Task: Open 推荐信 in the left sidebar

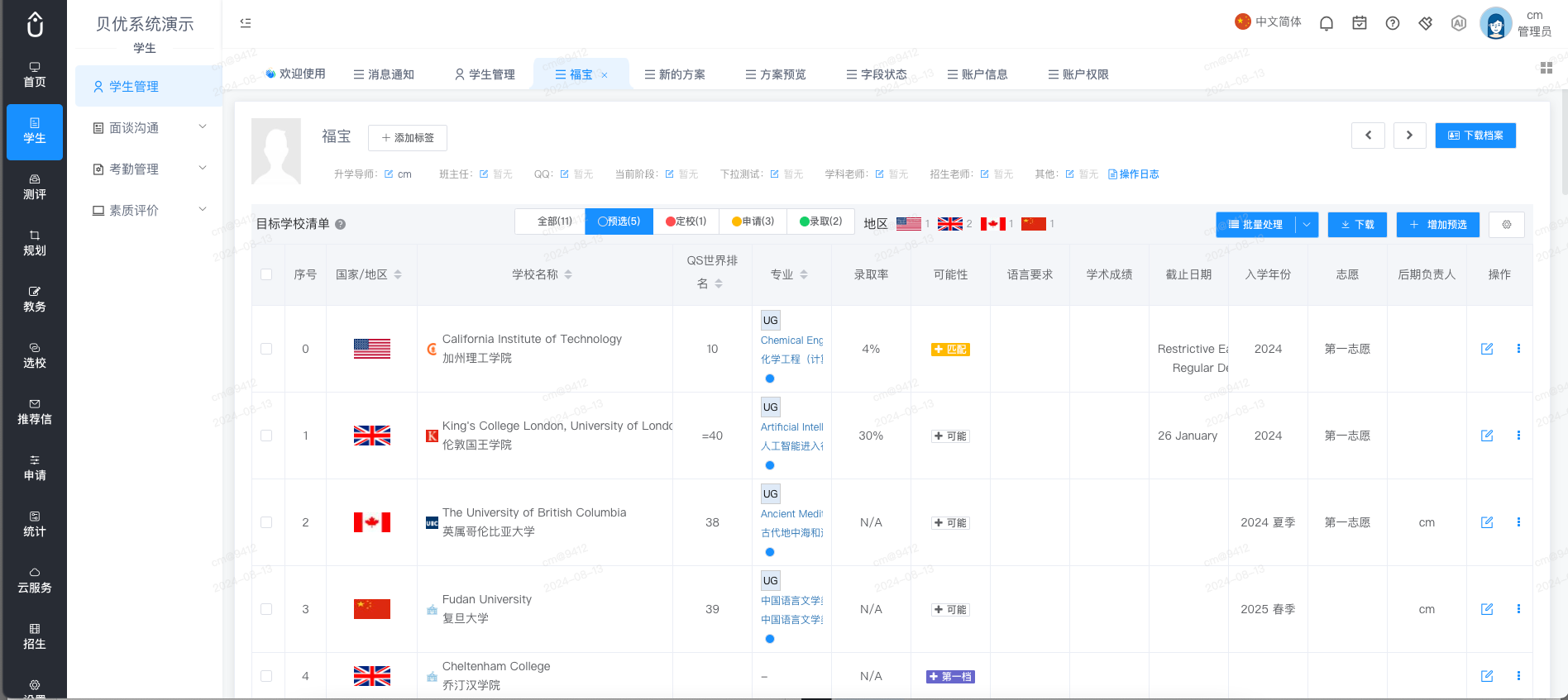Action: pyautogui.click(x=35, y=412)
